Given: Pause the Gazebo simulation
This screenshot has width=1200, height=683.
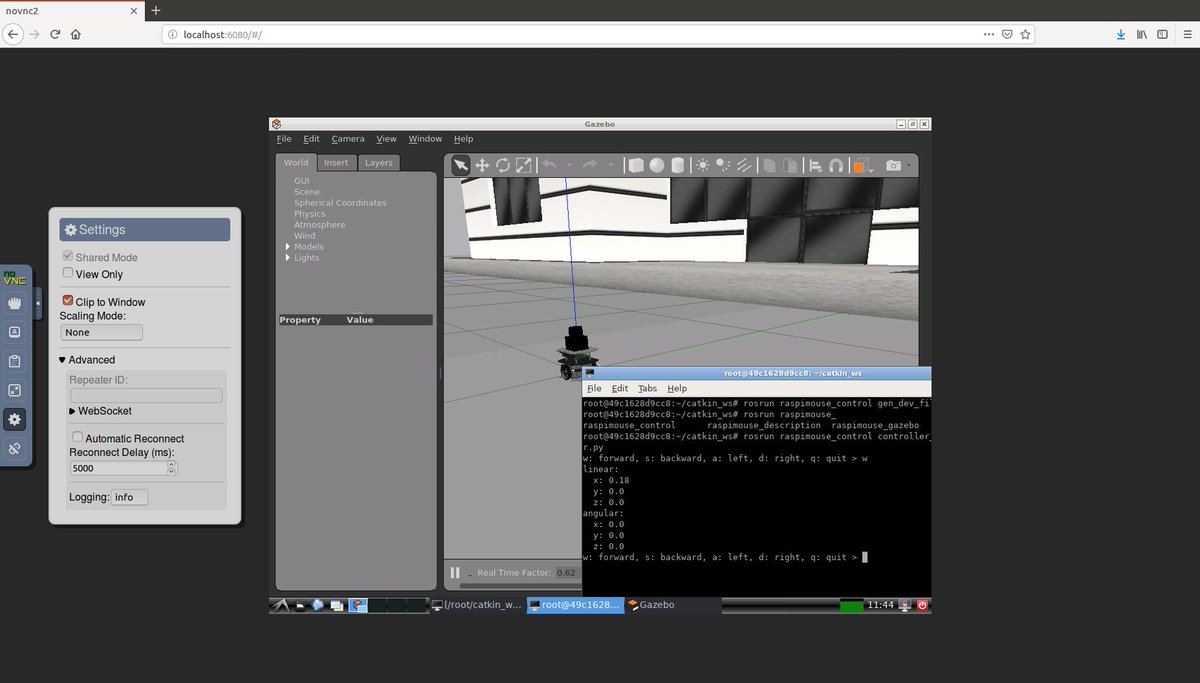Looking at the screenshot, I should click(x=455, y=573).
